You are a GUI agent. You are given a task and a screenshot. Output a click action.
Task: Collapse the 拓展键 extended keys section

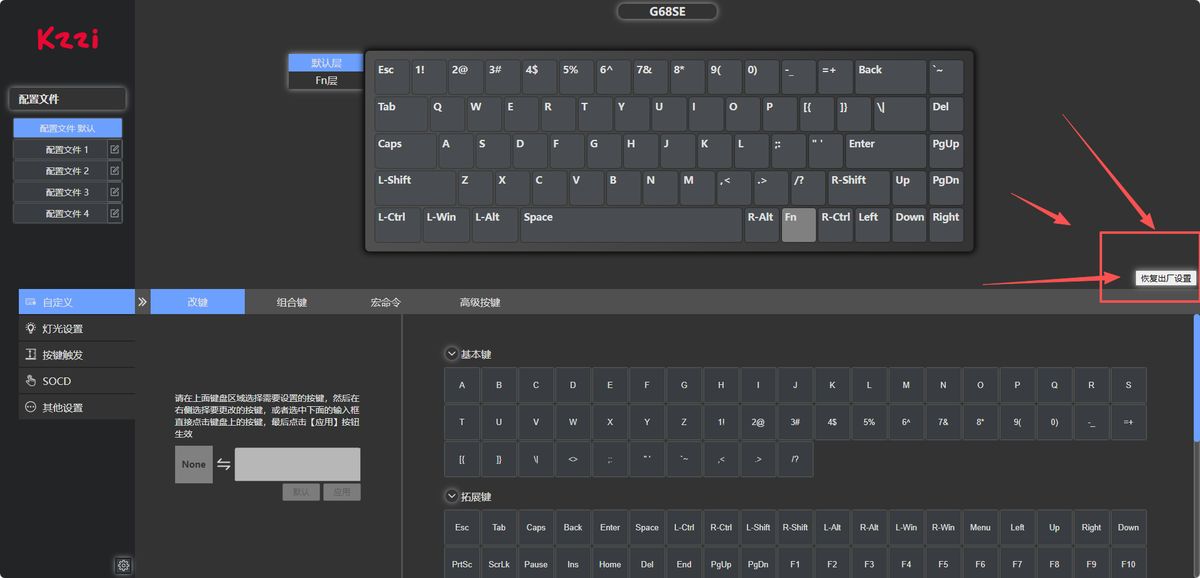[451, 496]
